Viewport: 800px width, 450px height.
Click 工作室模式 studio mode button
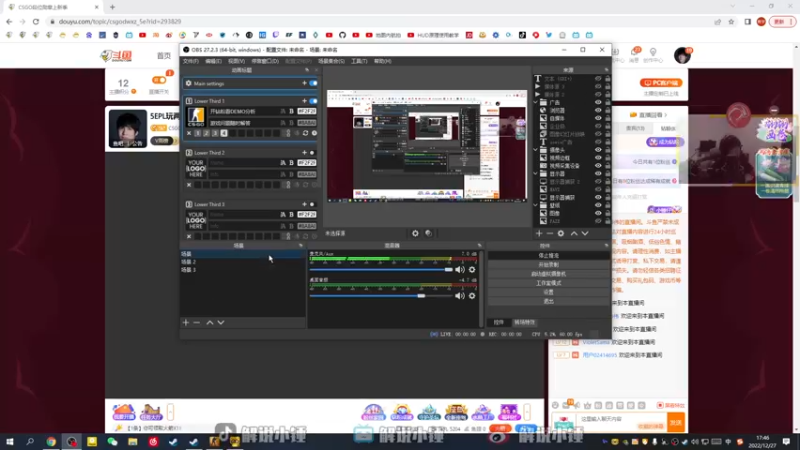click(x=548, y=283)
